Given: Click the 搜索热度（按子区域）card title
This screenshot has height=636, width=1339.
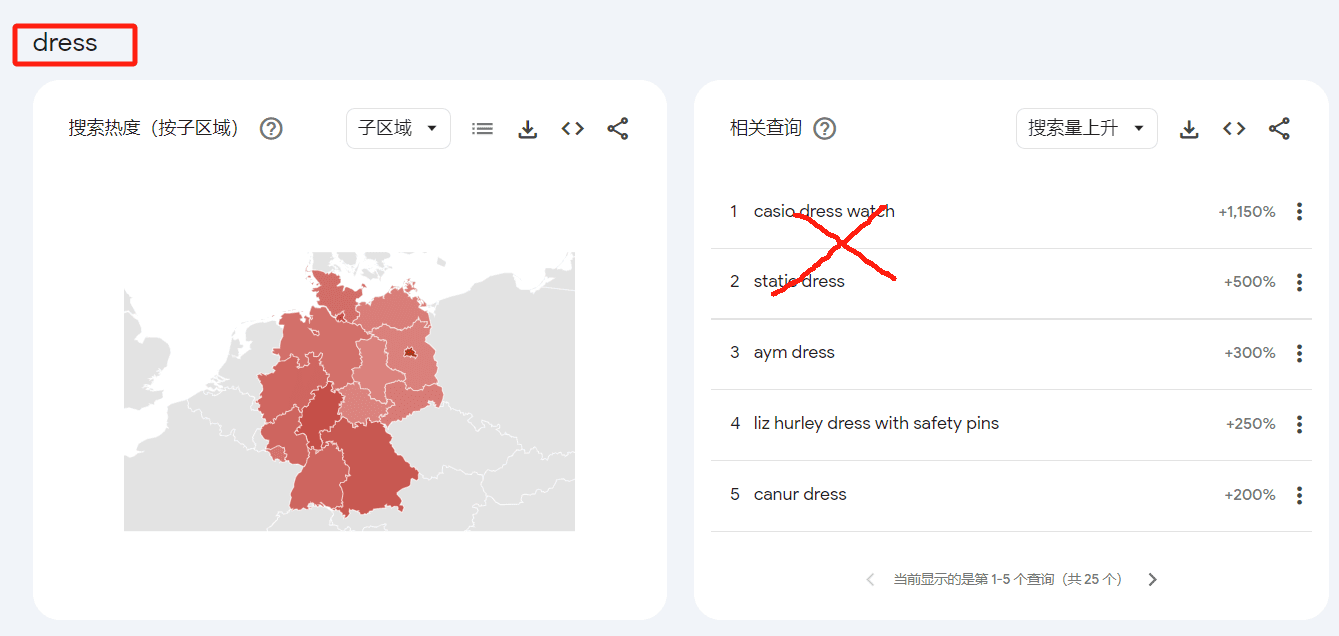Looking at the screenshot, I should [155, 128].
